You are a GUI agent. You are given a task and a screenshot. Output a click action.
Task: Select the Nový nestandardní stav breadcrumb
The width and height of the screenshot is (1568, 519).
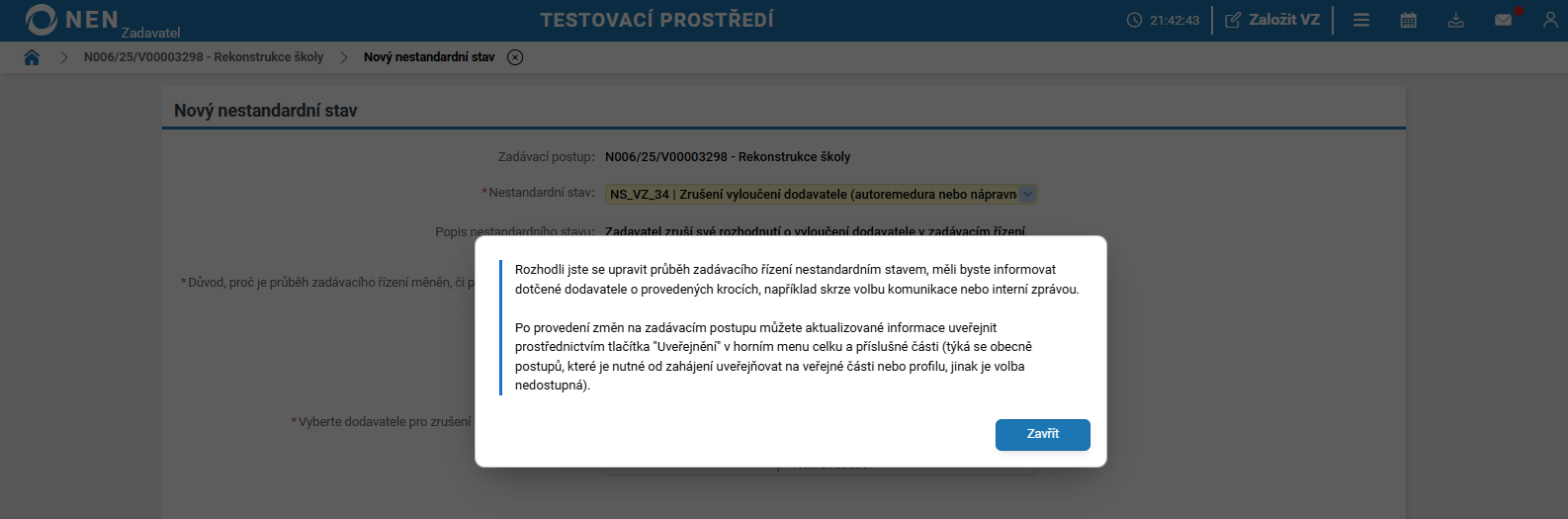(429, 57)
